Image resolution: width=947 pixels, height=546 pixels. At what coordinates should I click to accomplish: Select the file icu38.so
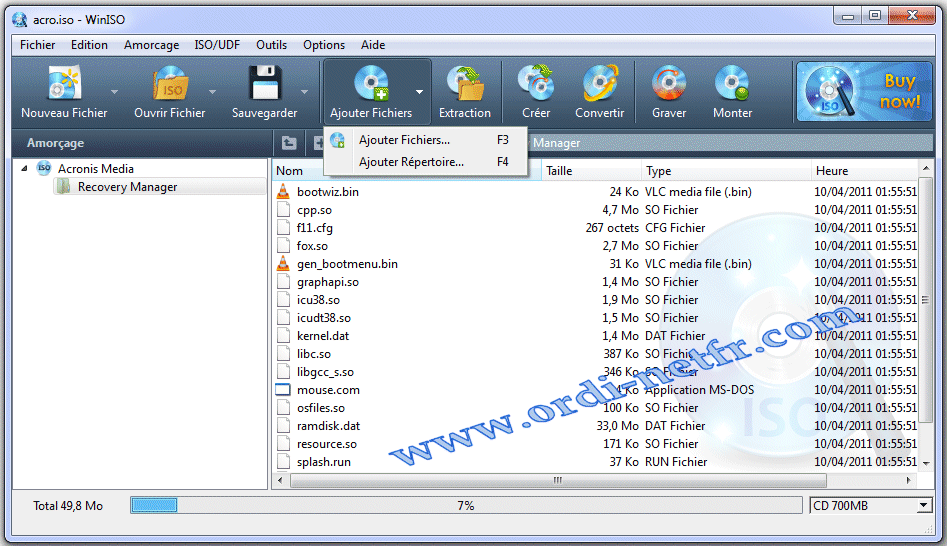[318, 300]
